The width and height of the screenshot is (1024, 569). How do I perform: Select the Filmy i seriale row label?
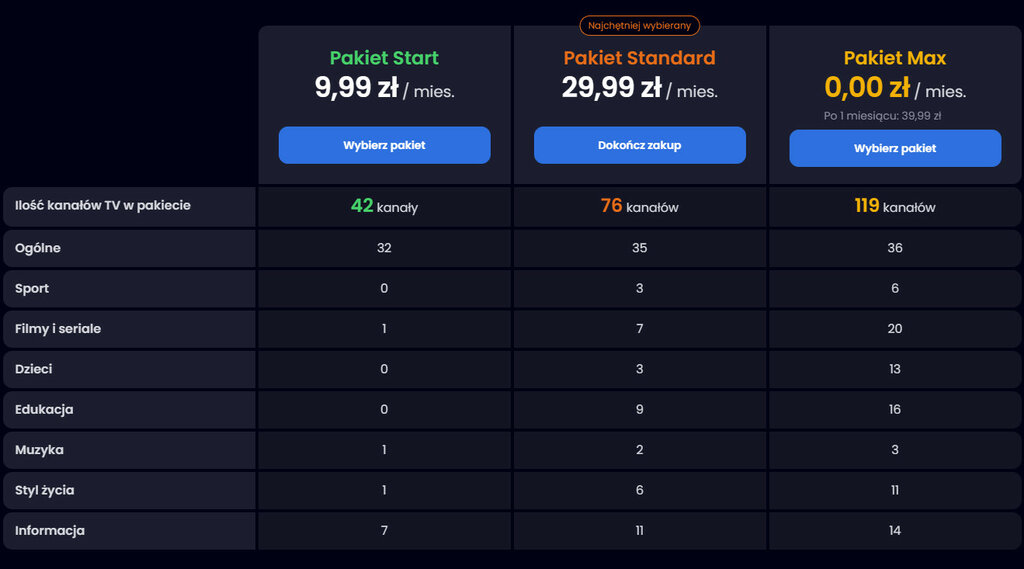coord(58,329)
